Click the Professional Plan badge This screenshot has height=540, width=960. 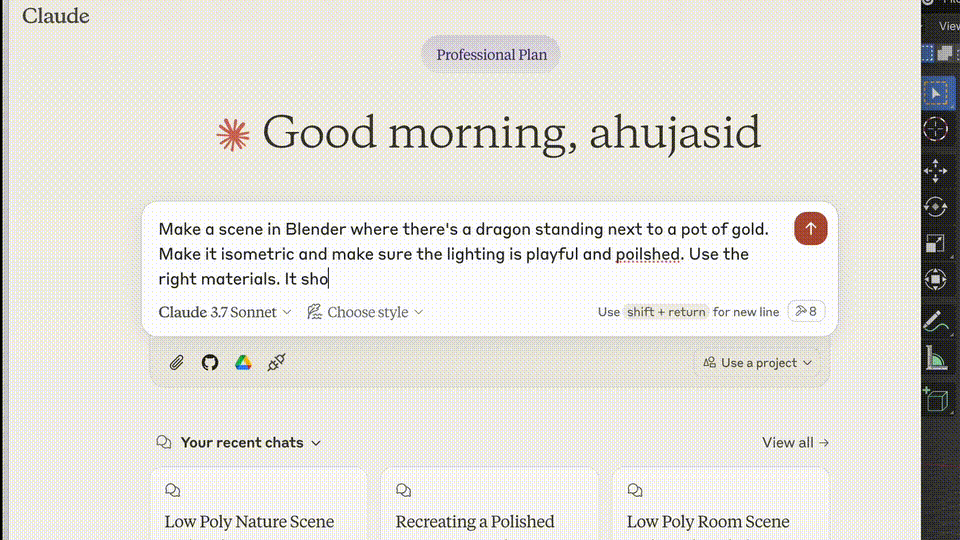[x=491, y=55]
